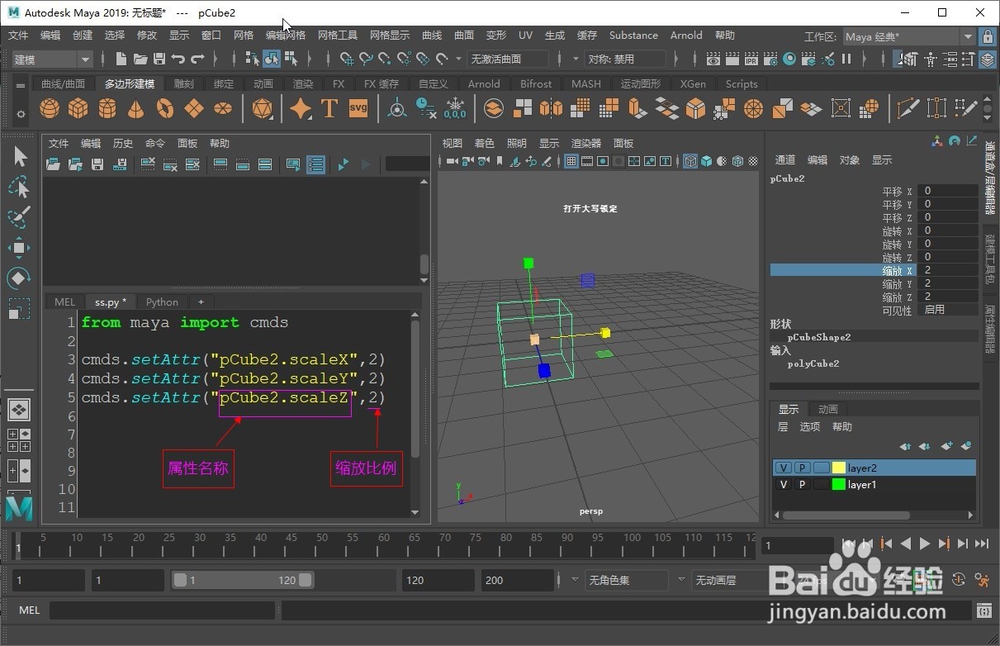Create an SVG object from the shelf

tap(358, 108)
